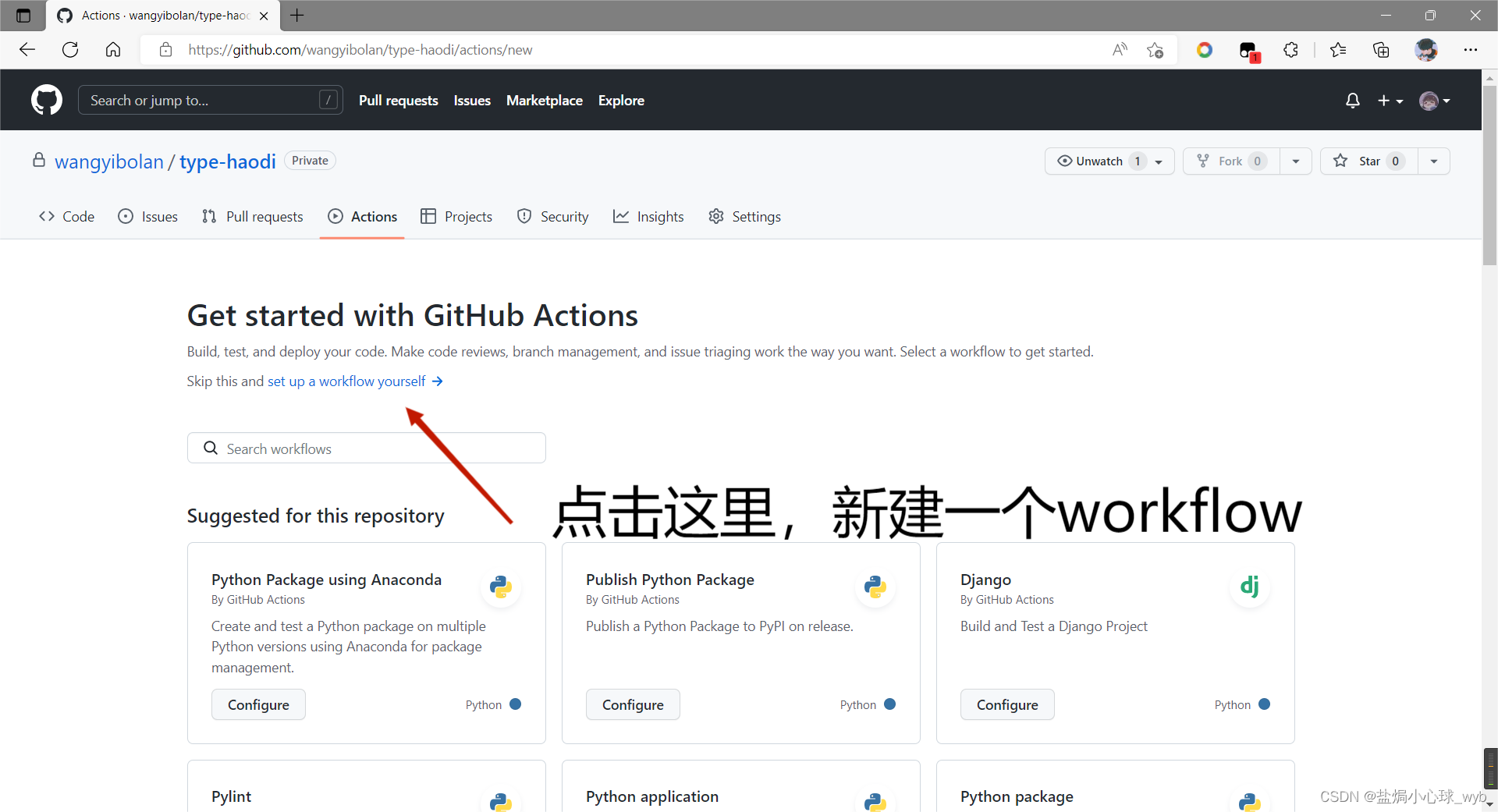Click Python language label on Django card
Viewport: 1498px width, 812px height.
(1233, 705)
